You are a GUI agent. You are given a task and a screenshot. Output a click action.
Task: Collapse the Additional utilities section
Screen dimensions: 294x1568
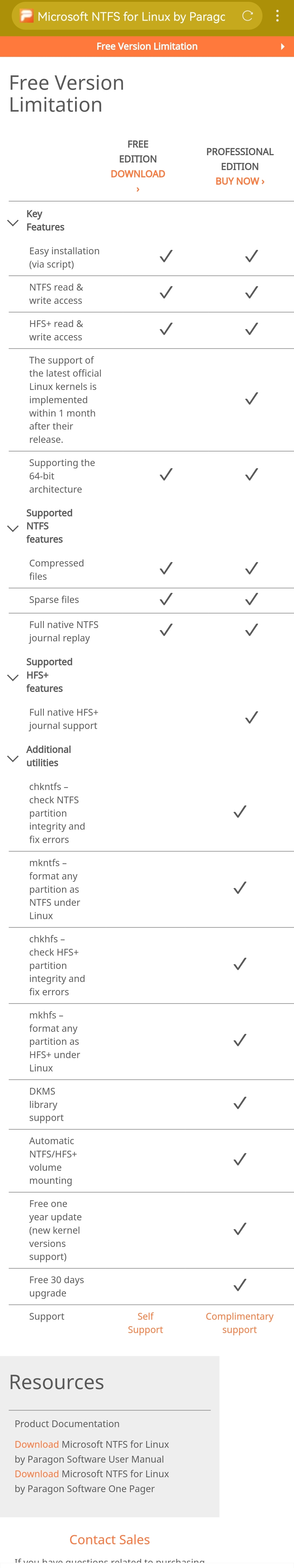pyautogui.click(x=13, y=758)
